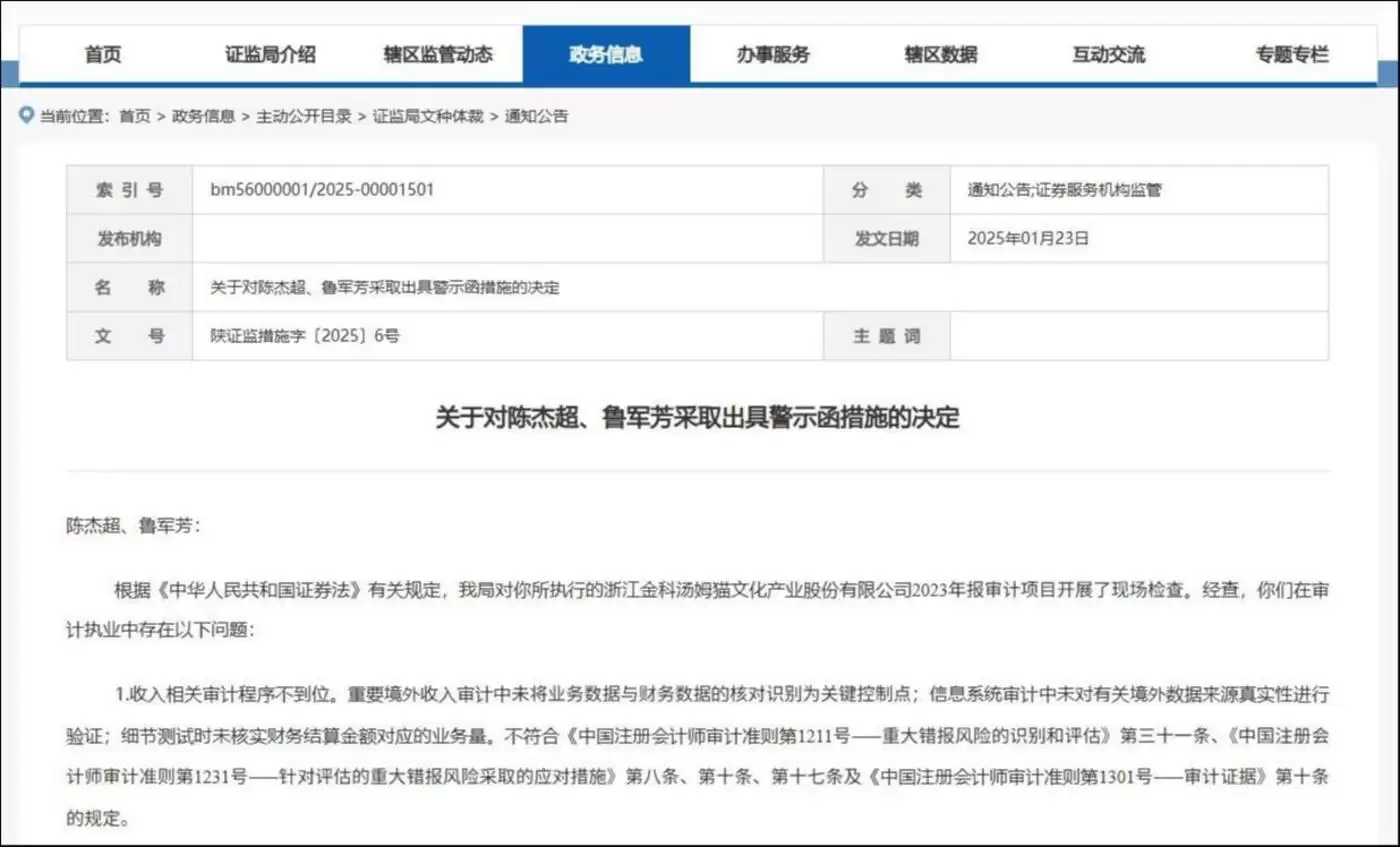
Task: Open the 辖区数据 navigation tab
Action: [941, 54]
